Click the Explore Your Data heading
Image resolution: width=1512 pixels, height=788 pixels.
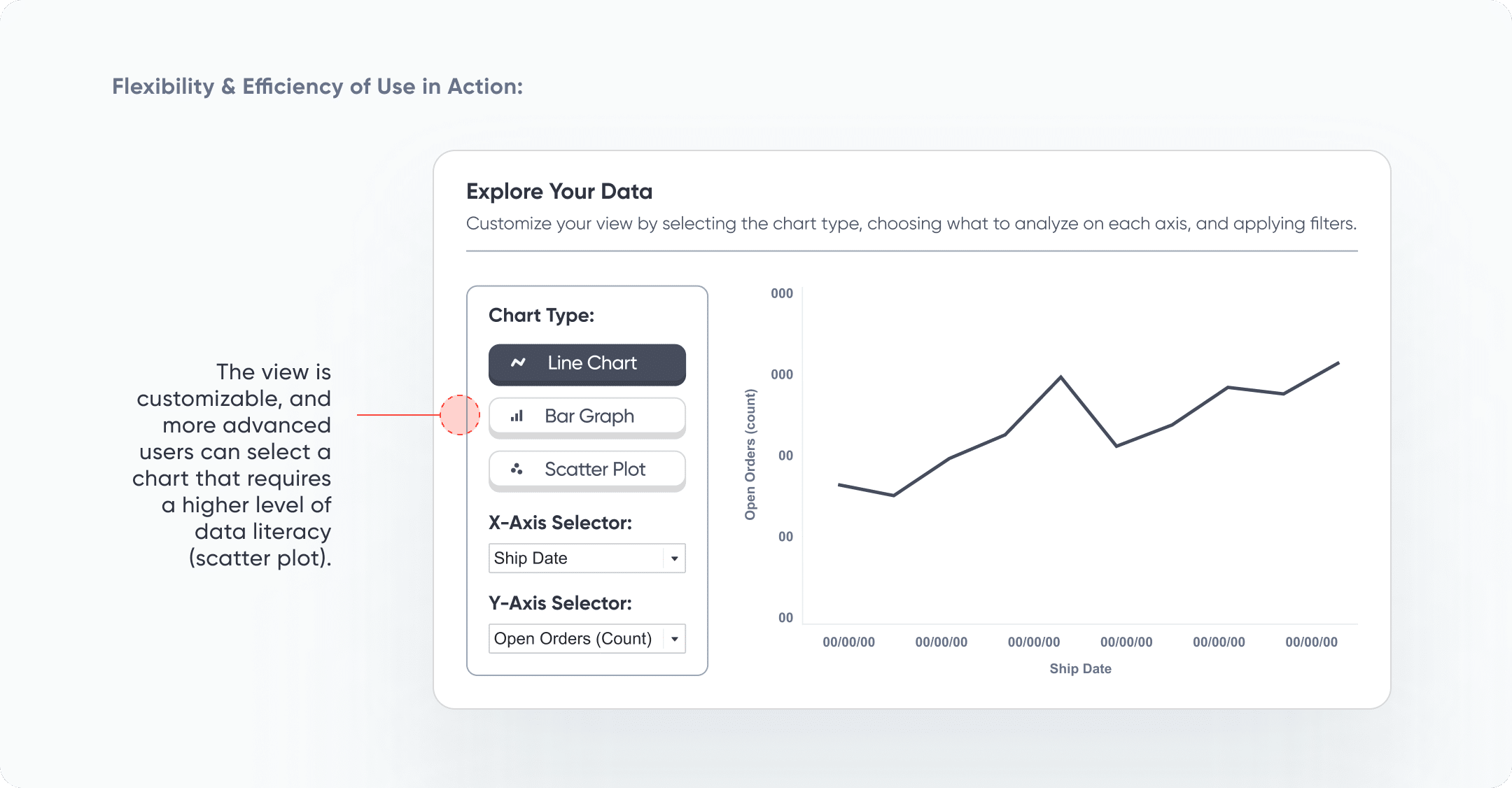pos(559,191)
